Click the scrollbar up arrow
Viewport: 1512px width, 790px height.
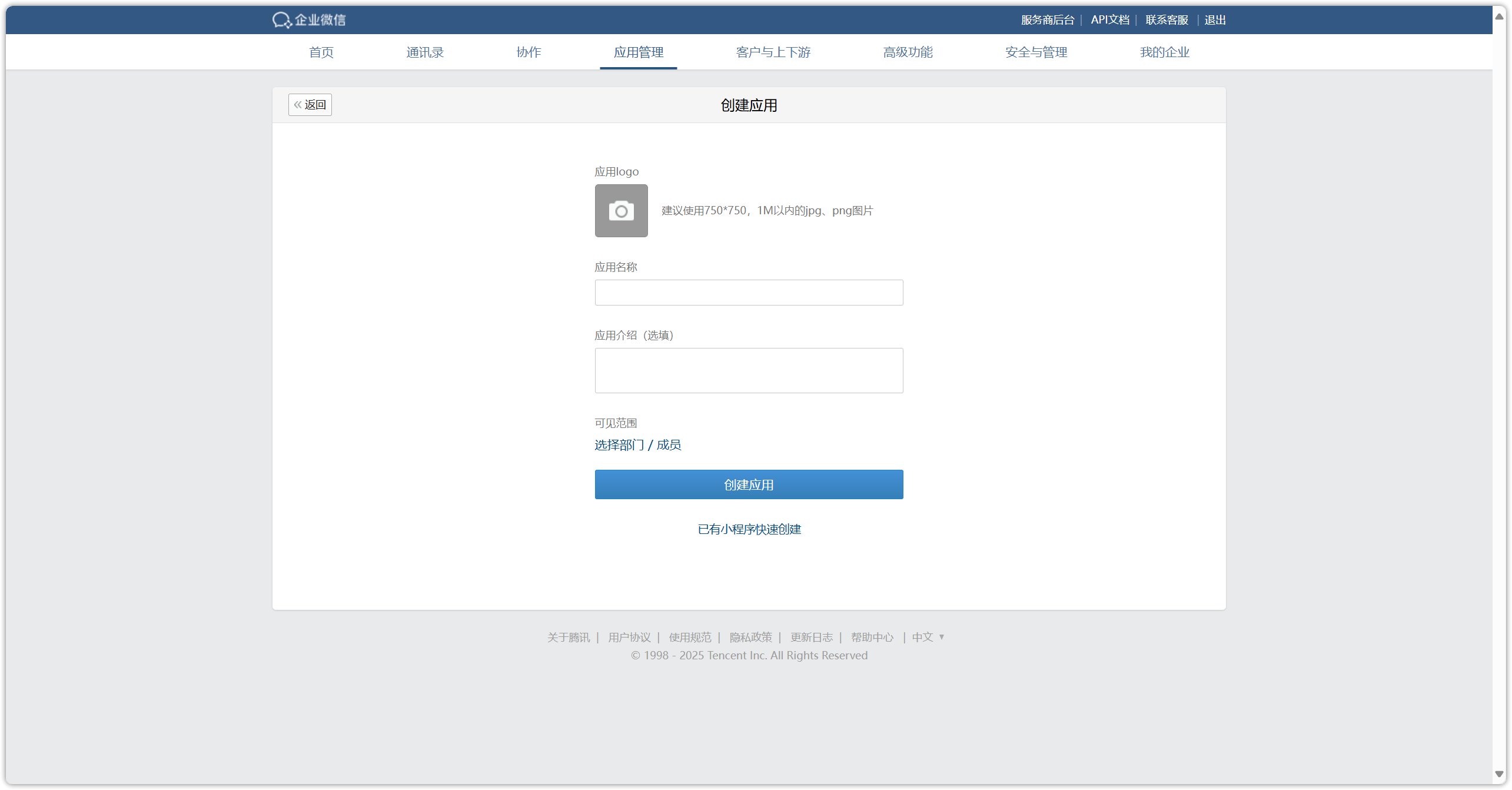[1499, 16]
